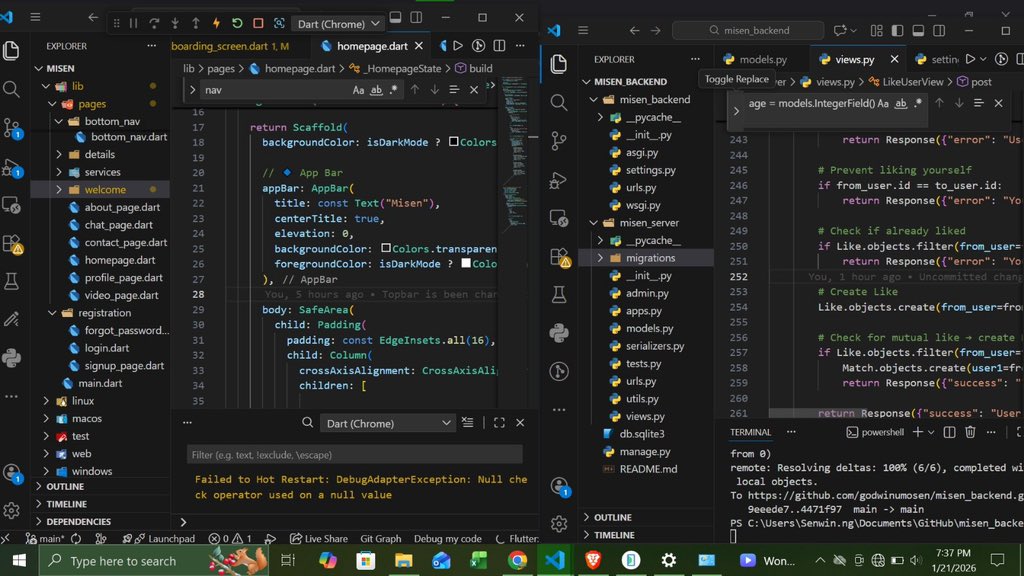1024x576 pixels.
Task: Run Python file play button in misen_backend
Action: tap(970, 59)
